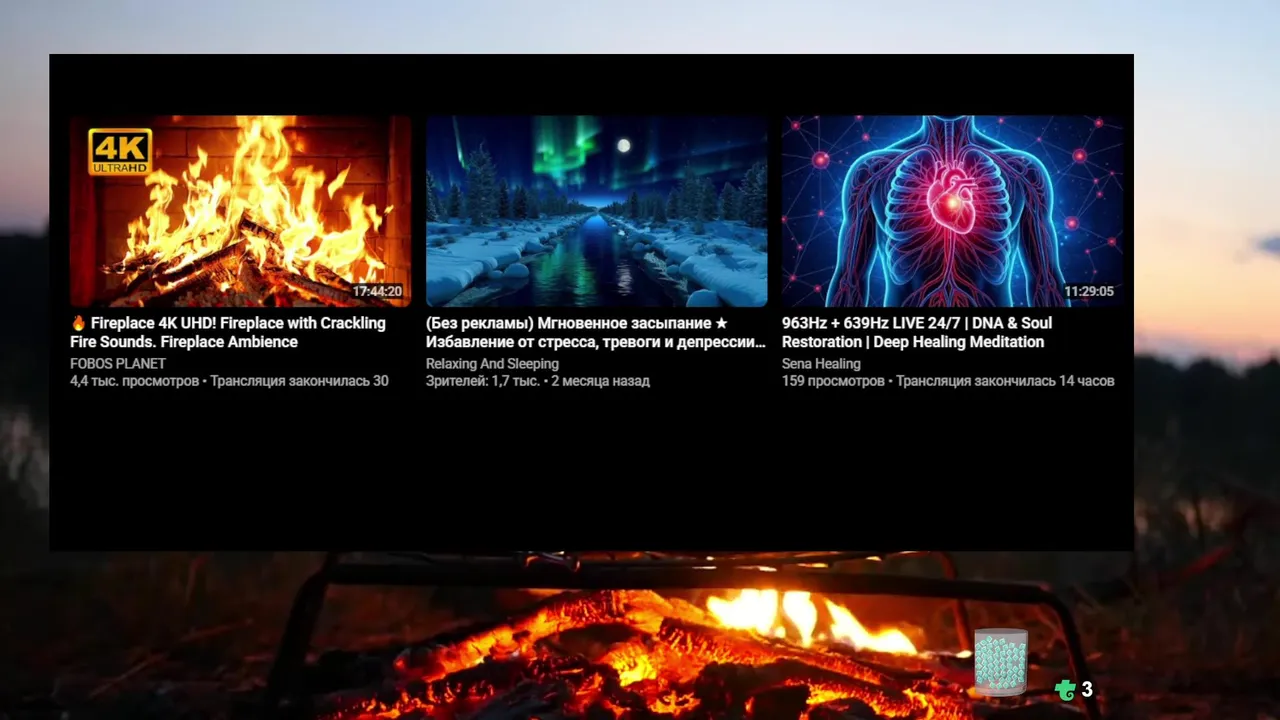This screenshot has height=720, width=1280.
Task: Open the aurora winter river video thumbnail
Action: pos(596,211)
